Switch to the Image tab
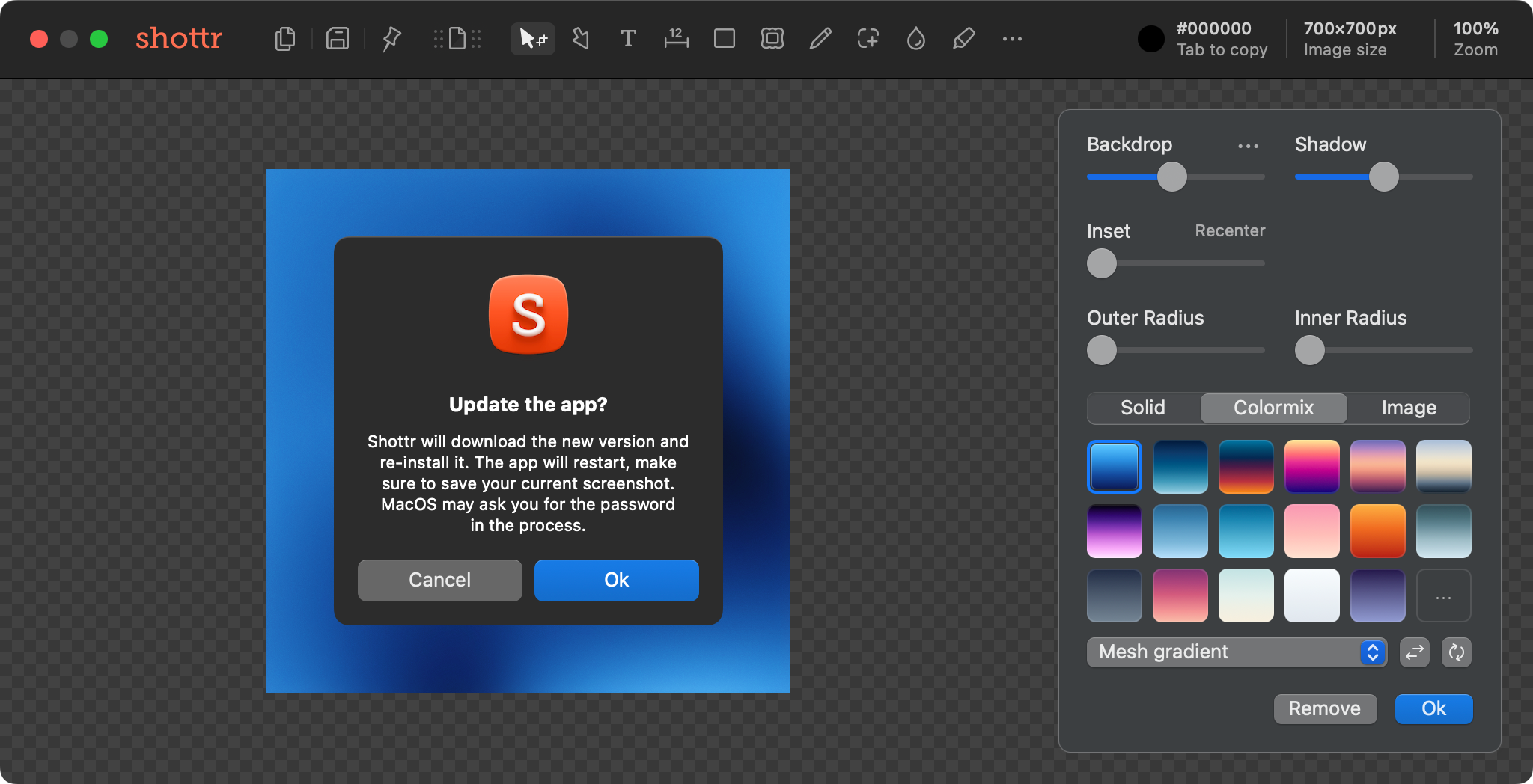Image resolution: width=1533 pixels, height=784 pixels. tap(1409, 408)
